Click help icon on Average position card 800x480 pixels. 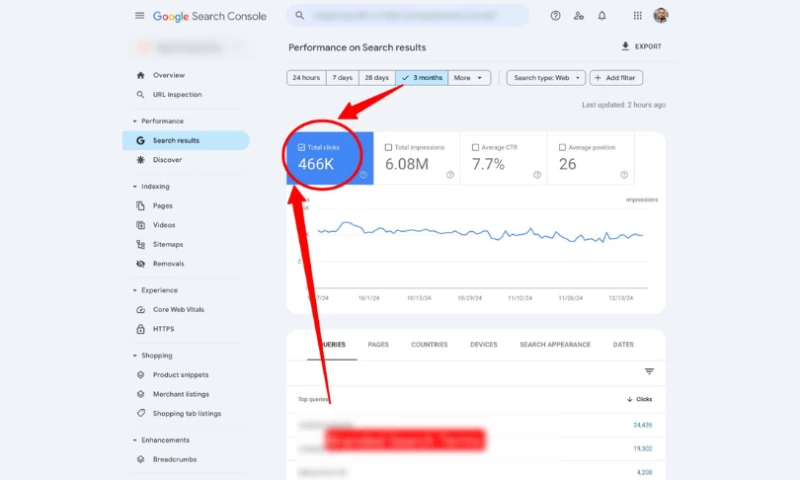coord(624,175)
